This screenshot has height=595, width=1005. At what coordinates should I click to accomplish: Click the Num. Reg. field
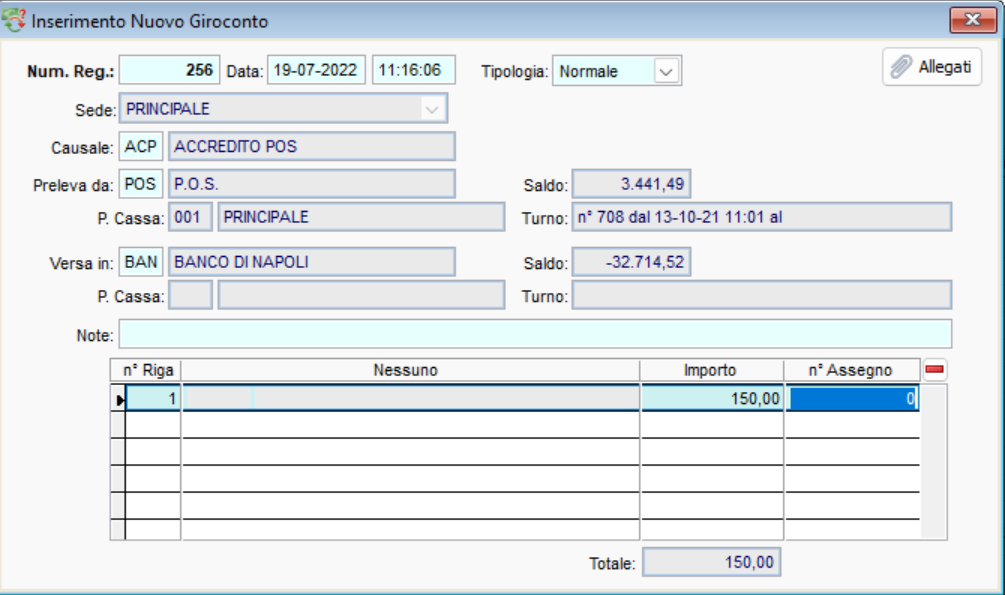(x=168, y=71)
